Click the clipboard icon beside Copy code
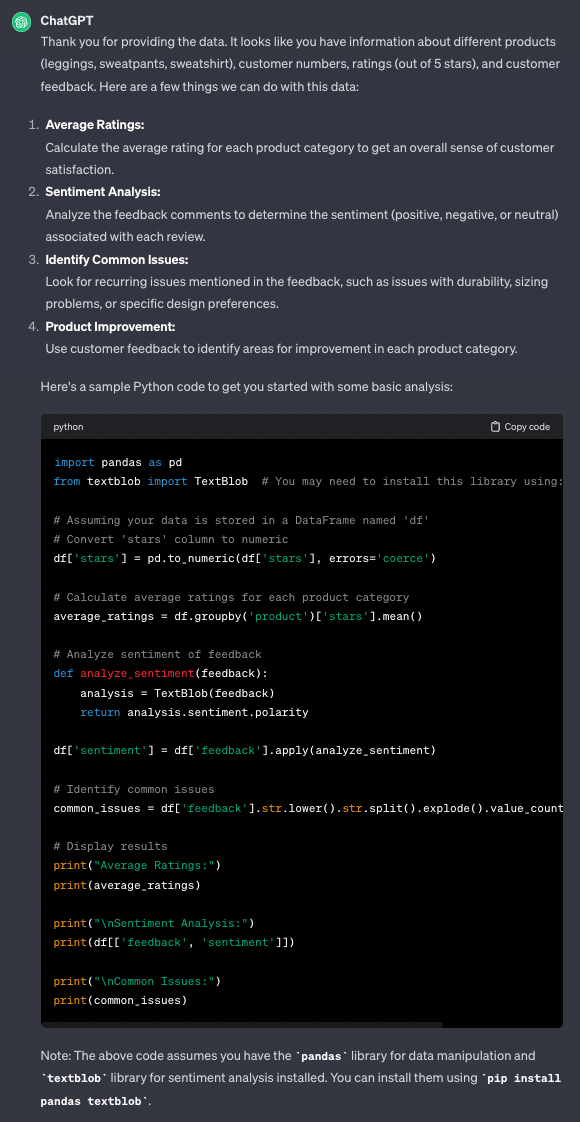The width and height of the screenshot is (580, 1122). click(495, 426)
